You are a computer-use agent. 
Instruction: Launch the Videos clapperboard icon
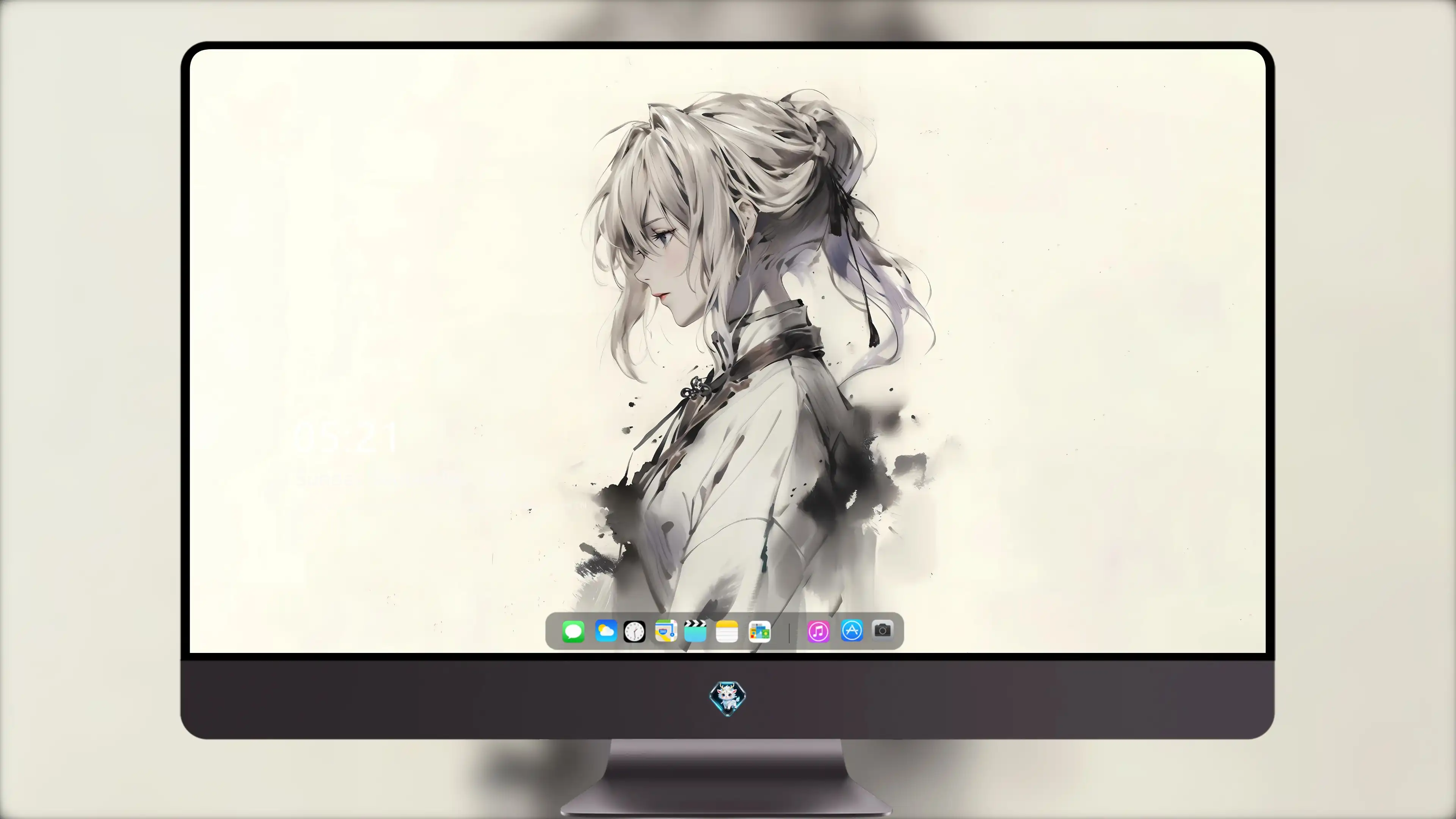[x=695, y=631]
